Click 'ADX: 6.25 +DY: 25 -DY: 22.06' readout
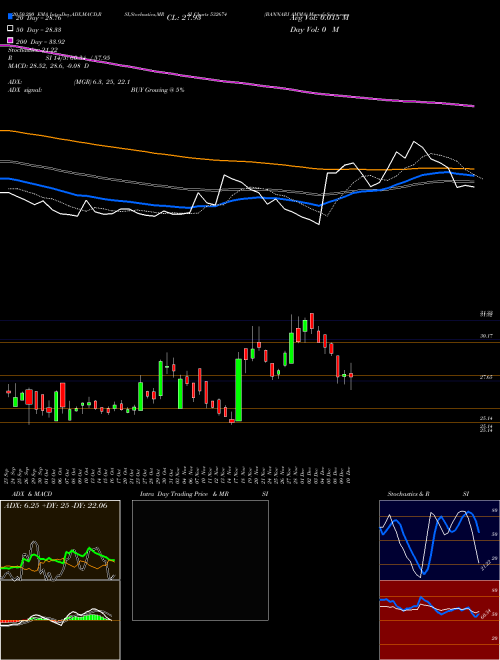This screenshot has height=660, width=500. point(55,506)
